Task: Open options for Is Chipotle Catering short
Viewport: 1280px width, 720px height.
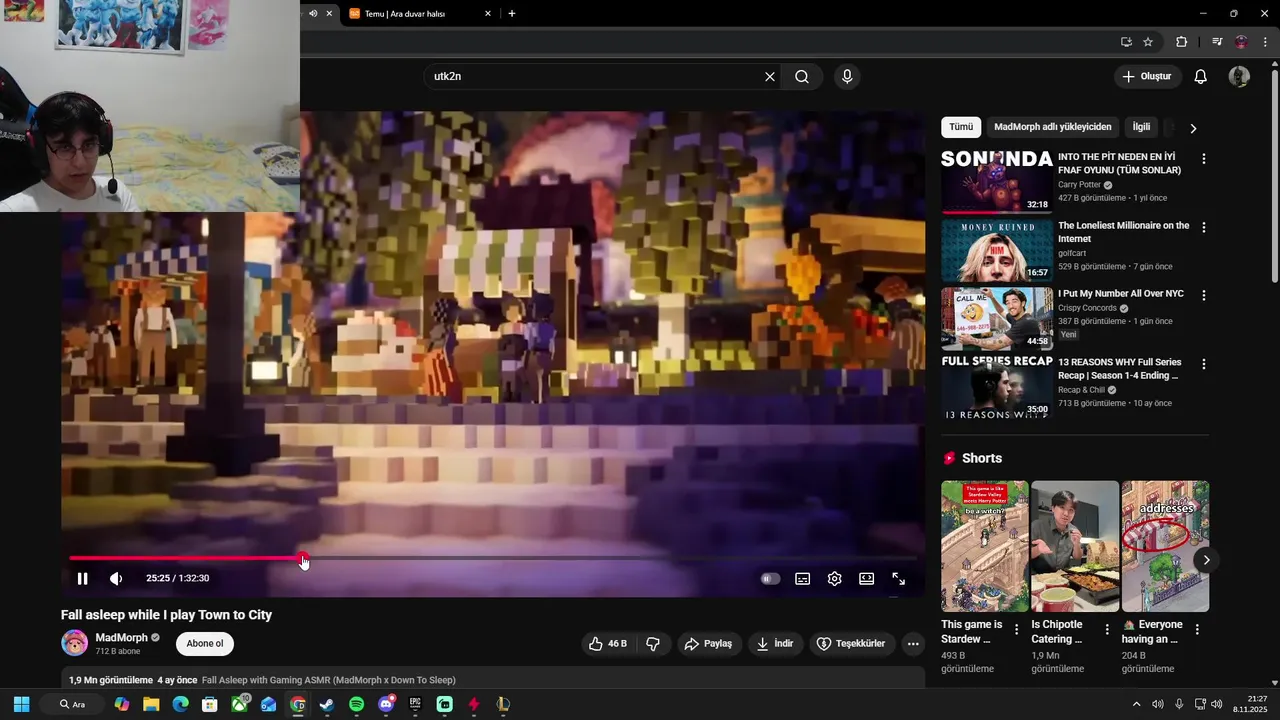Action: [1107, 629]
